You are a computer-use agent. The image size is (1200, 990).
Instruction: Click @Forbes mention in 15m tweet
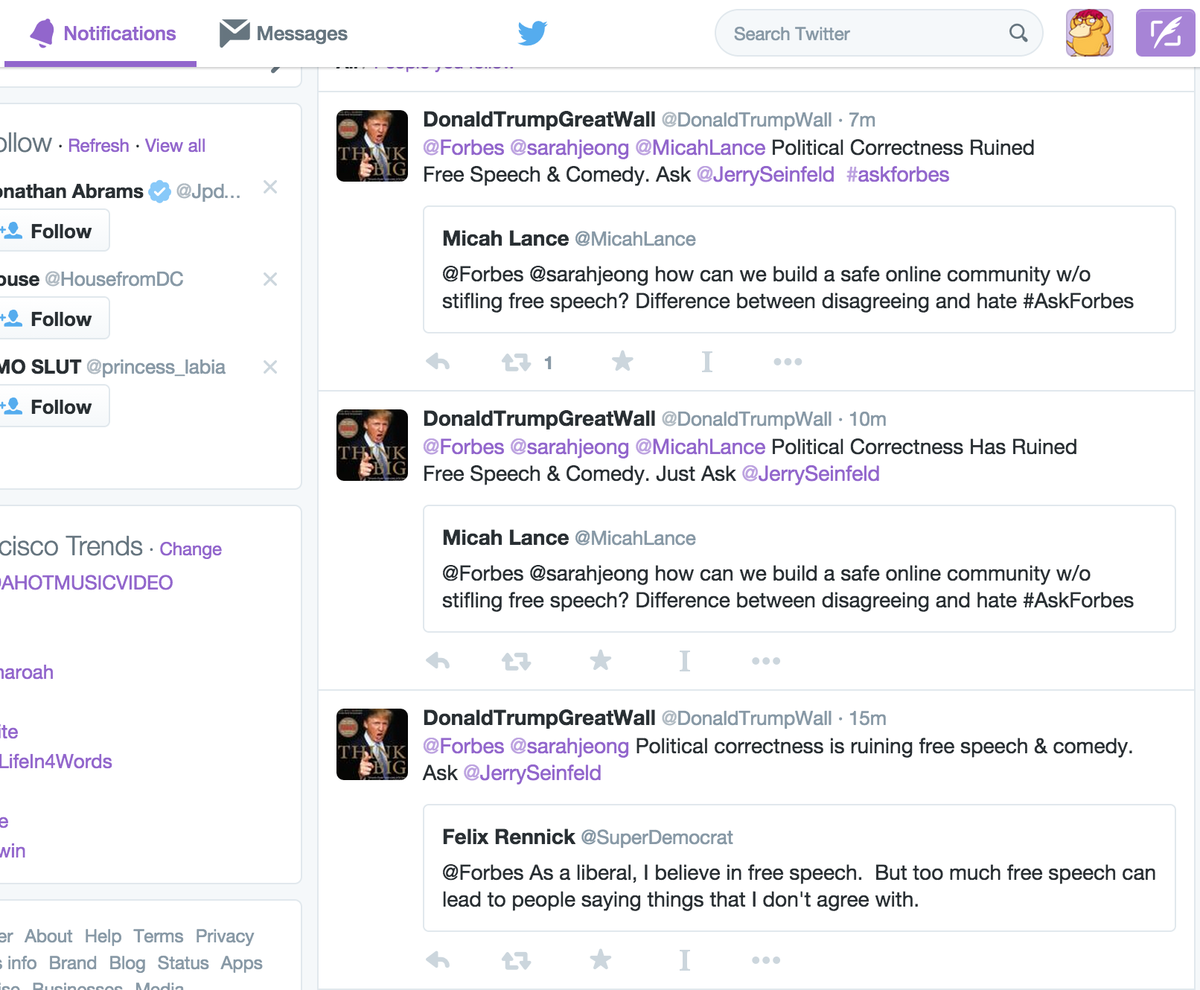pyautogui.click(x=463, y=747)
